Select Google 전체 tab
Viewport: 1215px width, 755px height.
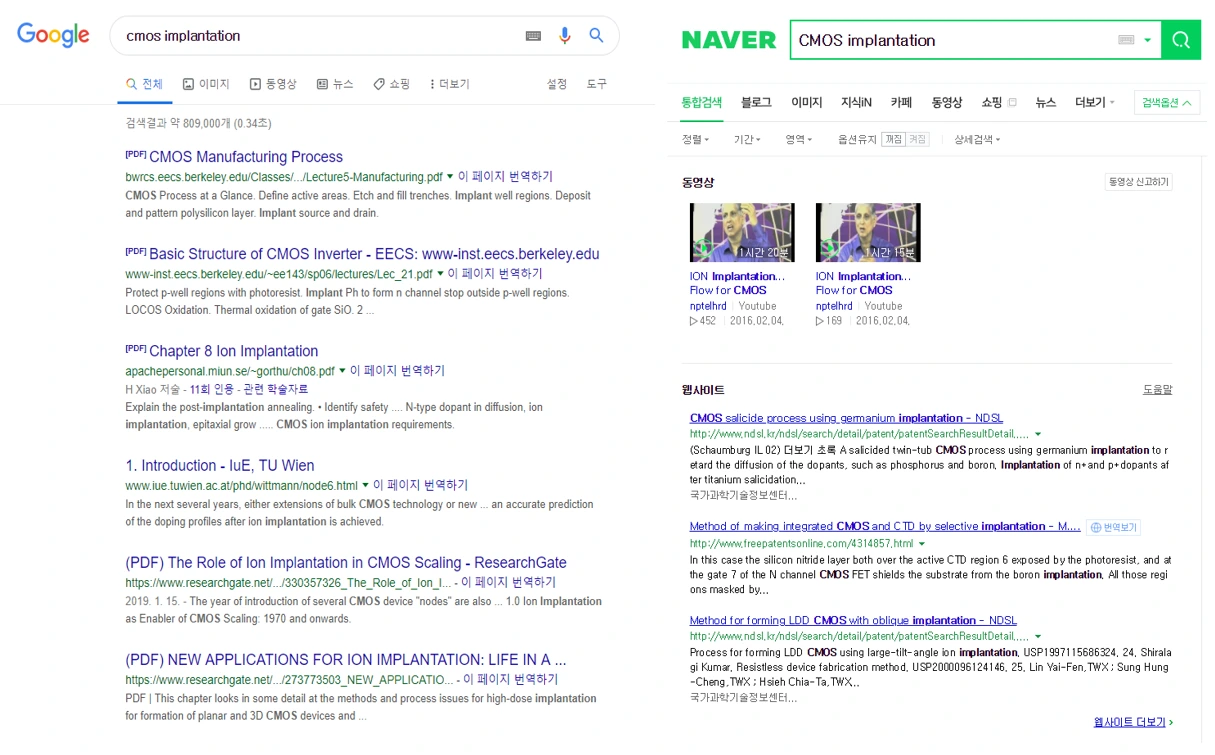(144, 84)
